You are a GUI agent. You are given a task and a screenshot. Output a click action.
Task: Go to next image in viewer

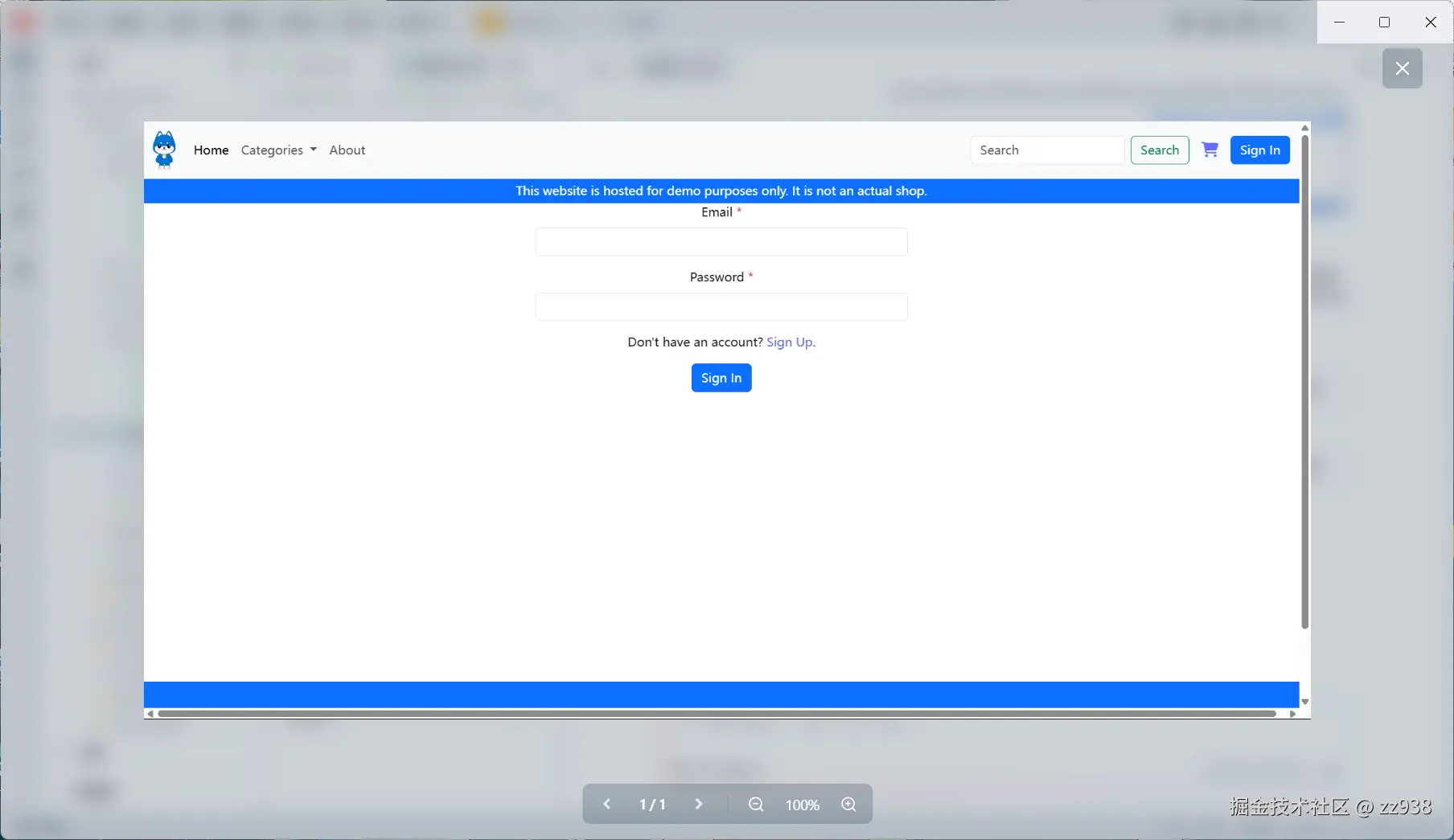[x=699, y=804]
